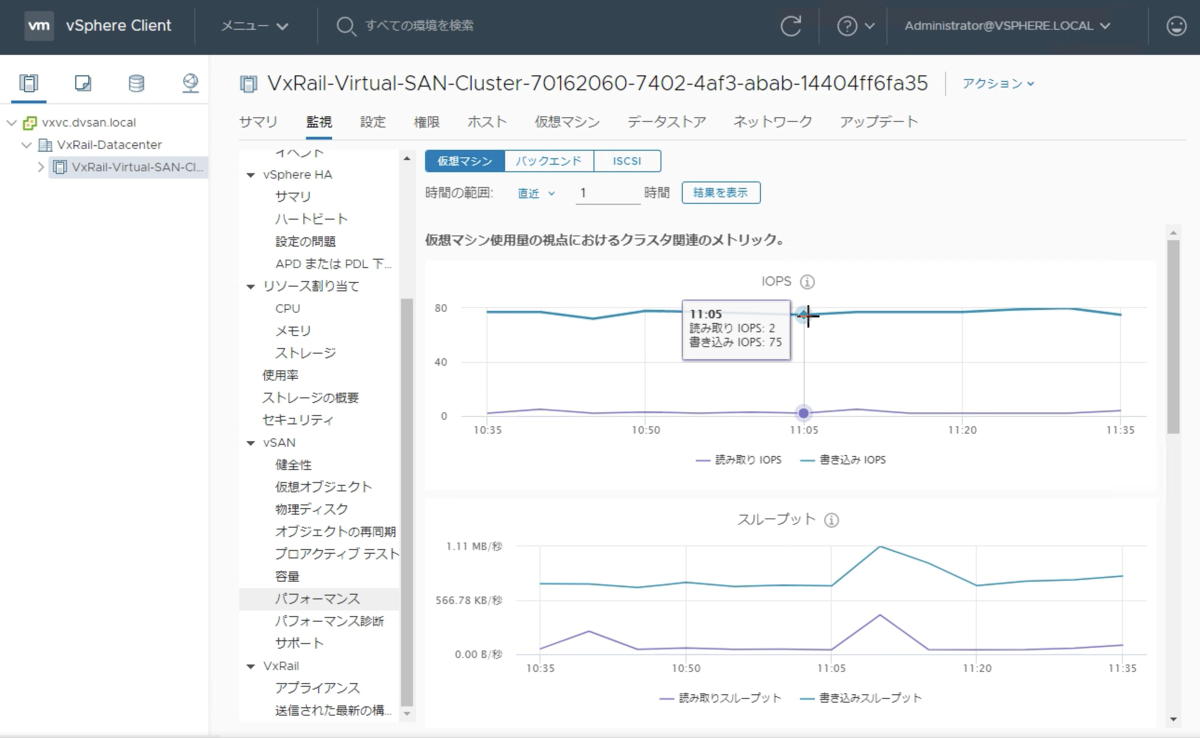Open ストレージの概要 item
1200x738 pixels.
311,398
